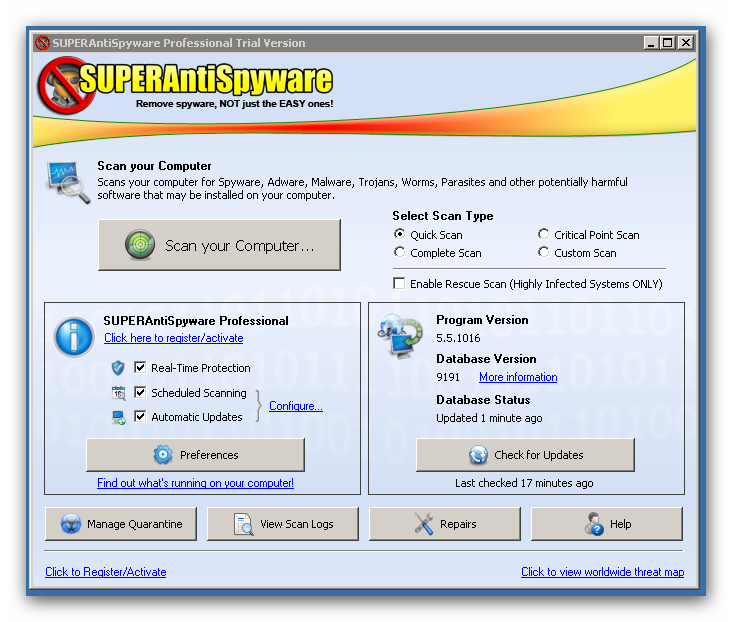The width and height of the screenshot is (732, 622).
Task: Click the globe and monitor update icon
Action: 400,336
